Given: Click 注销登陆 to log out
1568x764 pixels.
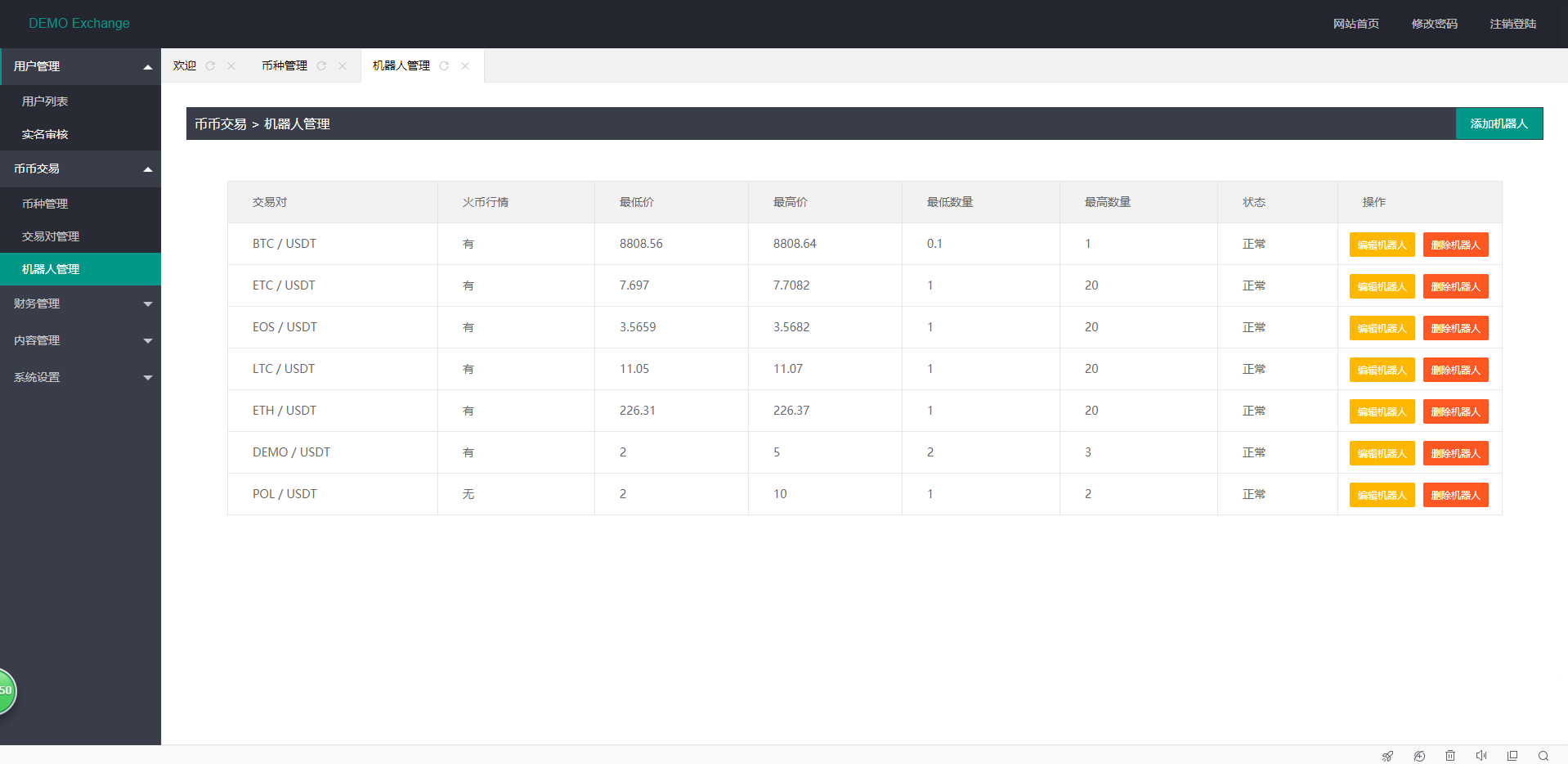Looking at the screenshot, I should tap(1513, 24).
